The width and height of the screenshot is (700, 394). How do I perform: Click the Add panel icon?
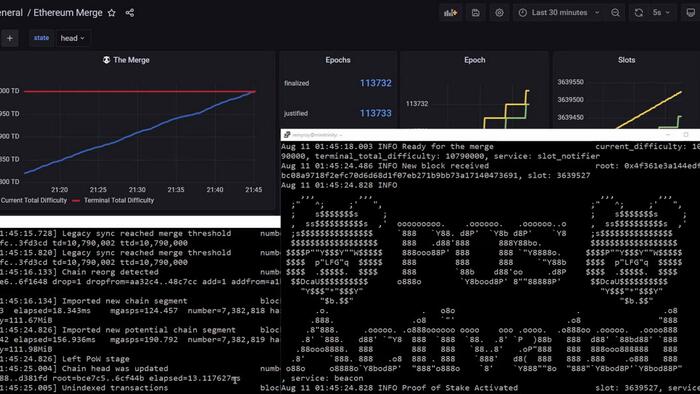tap(450, 13)
